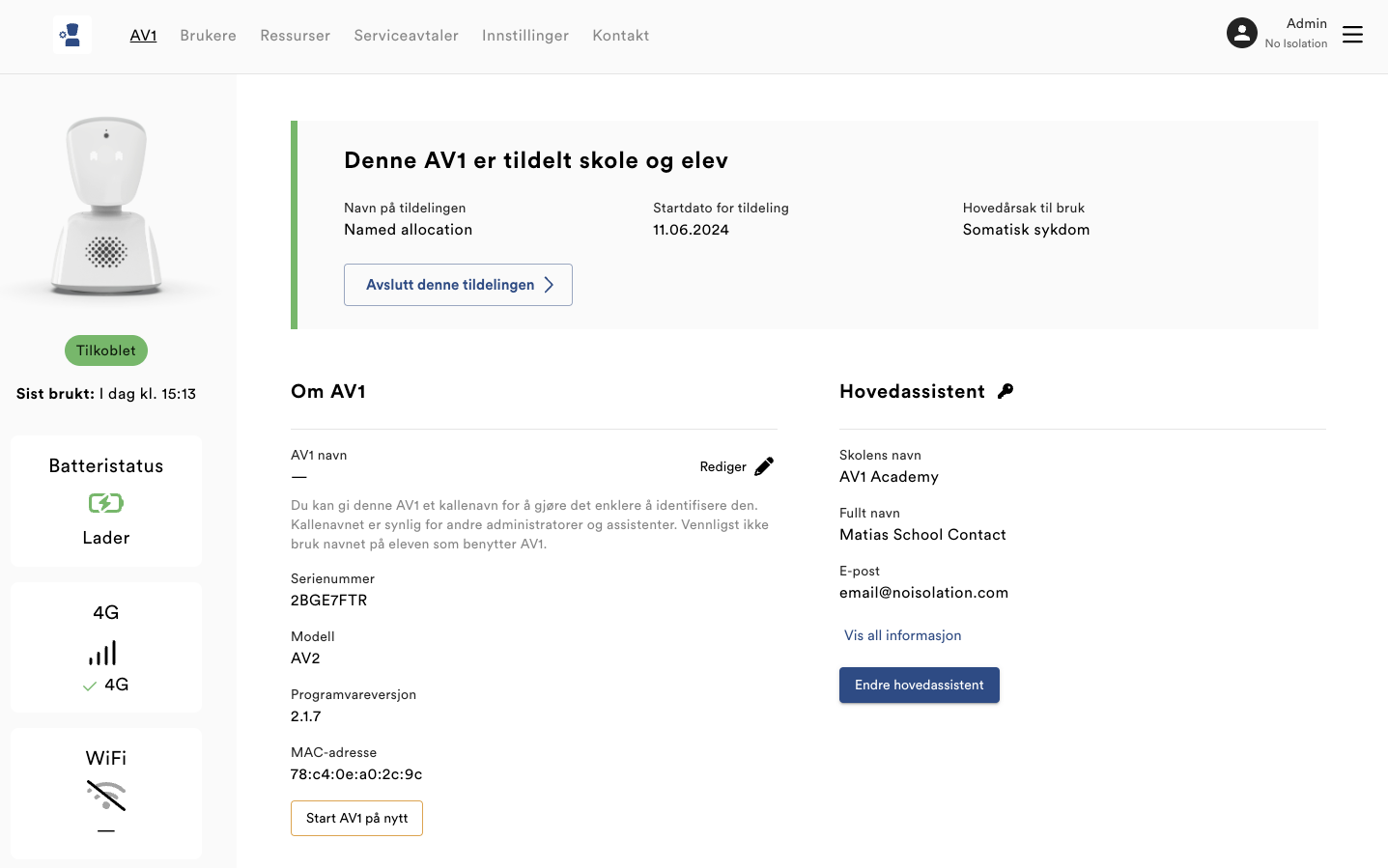The height and width of the screenshot is (868, 1388).
Task: Click the battery charging icon
Action: (x=106, y=503)
